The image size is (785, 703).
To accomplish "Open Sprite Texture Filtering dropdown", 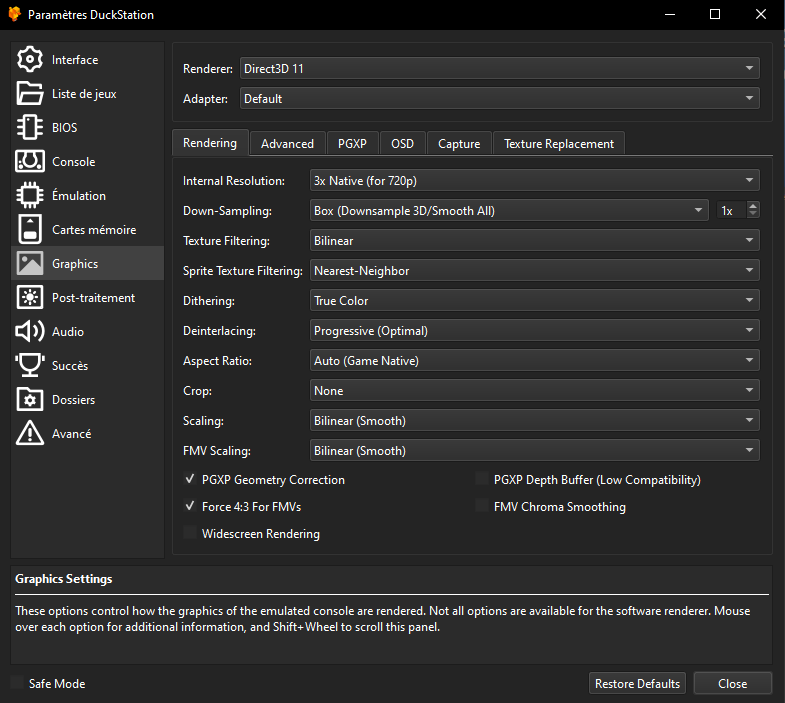I will pos(535,271).
